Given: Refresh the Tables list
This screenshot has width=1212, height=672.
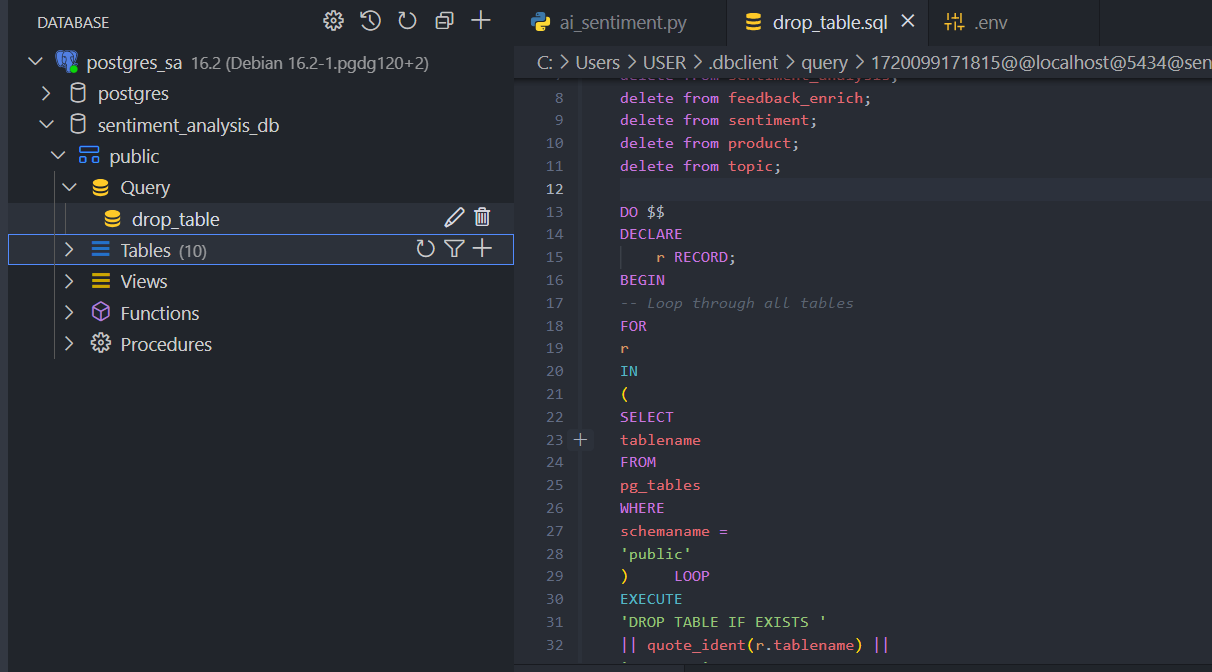Looking at the screenshot, I should [426, 249].
